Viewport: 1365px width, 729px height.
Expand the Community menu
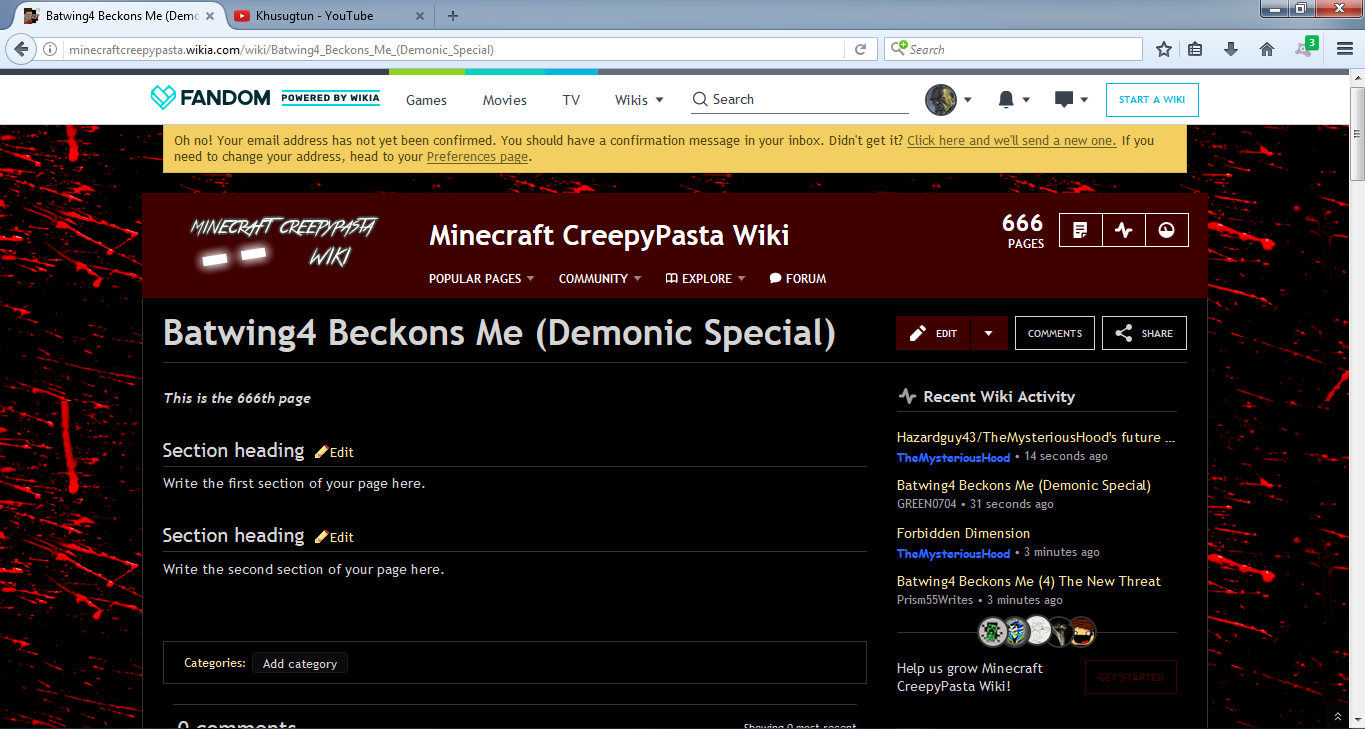(600, 279)
